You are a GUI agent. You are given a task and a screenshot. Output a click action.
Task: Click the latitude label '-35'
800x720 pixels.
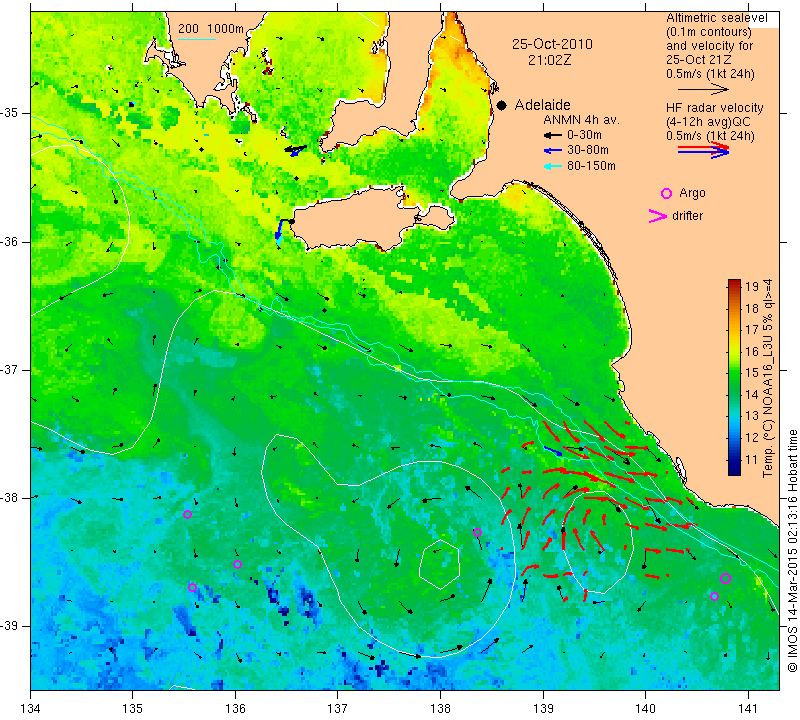tap(10, 113)
